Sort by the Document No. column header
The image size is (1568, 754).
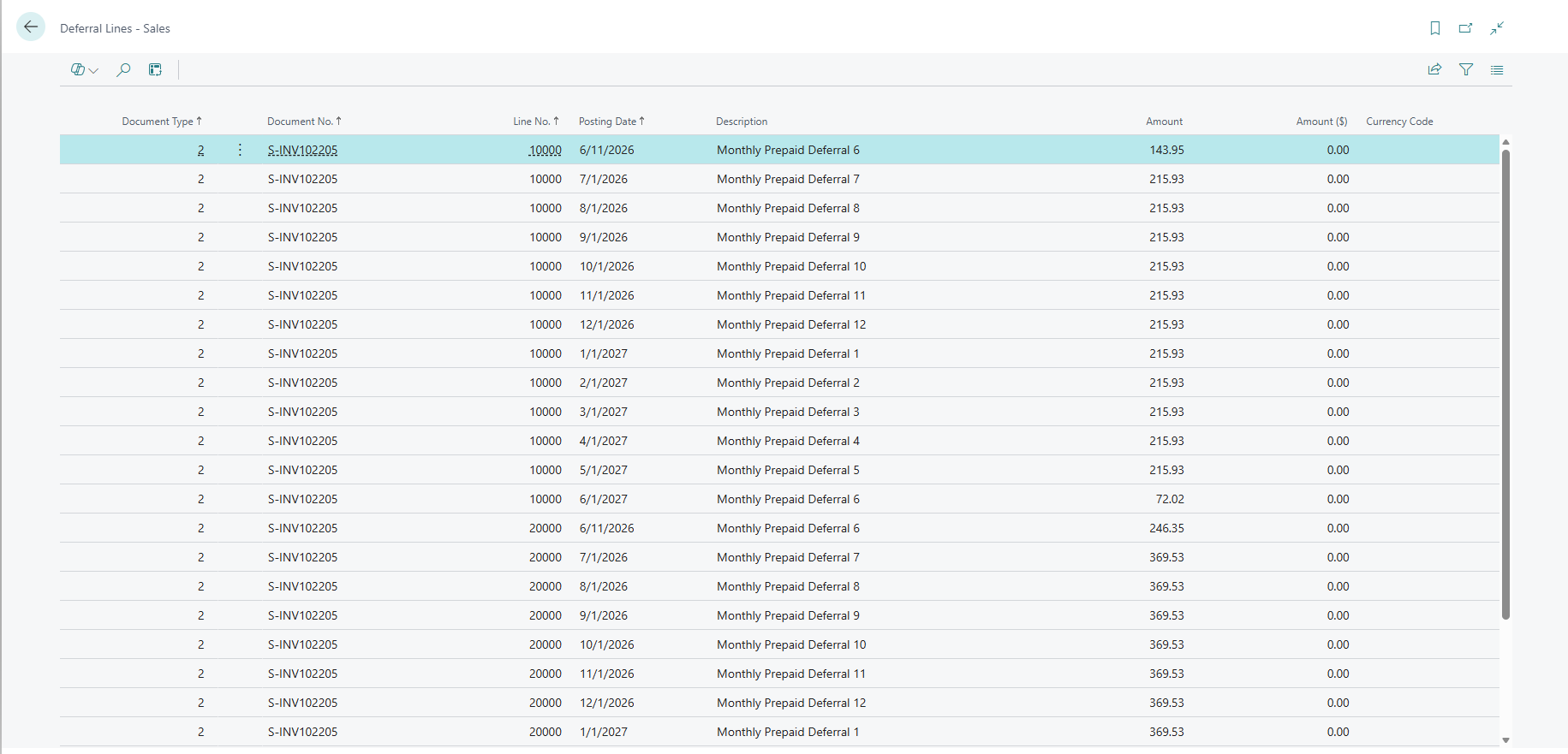pyautogui.click(x=304, y=122)
